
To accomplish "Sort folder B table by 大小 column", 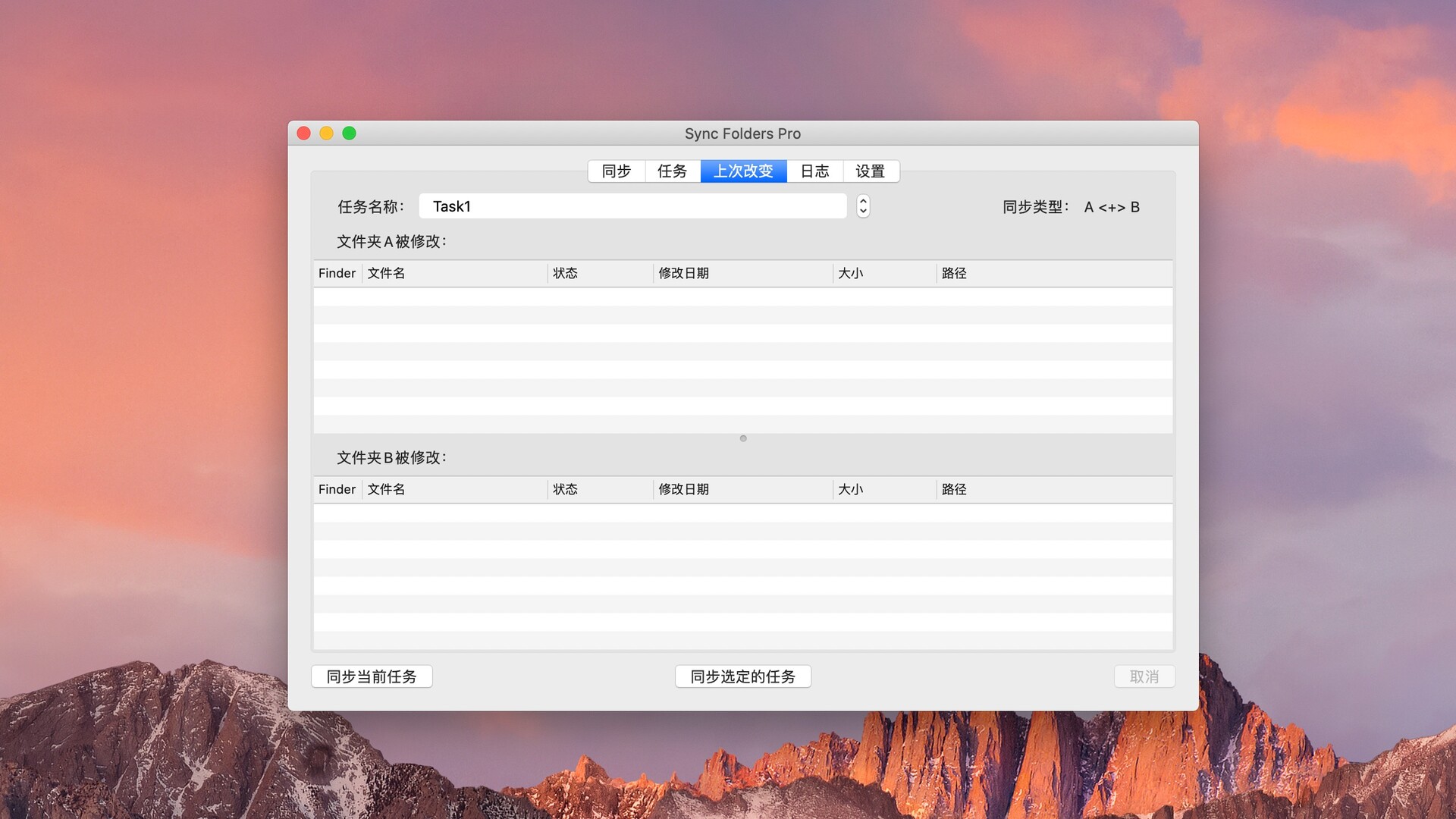I will [885, 489].
